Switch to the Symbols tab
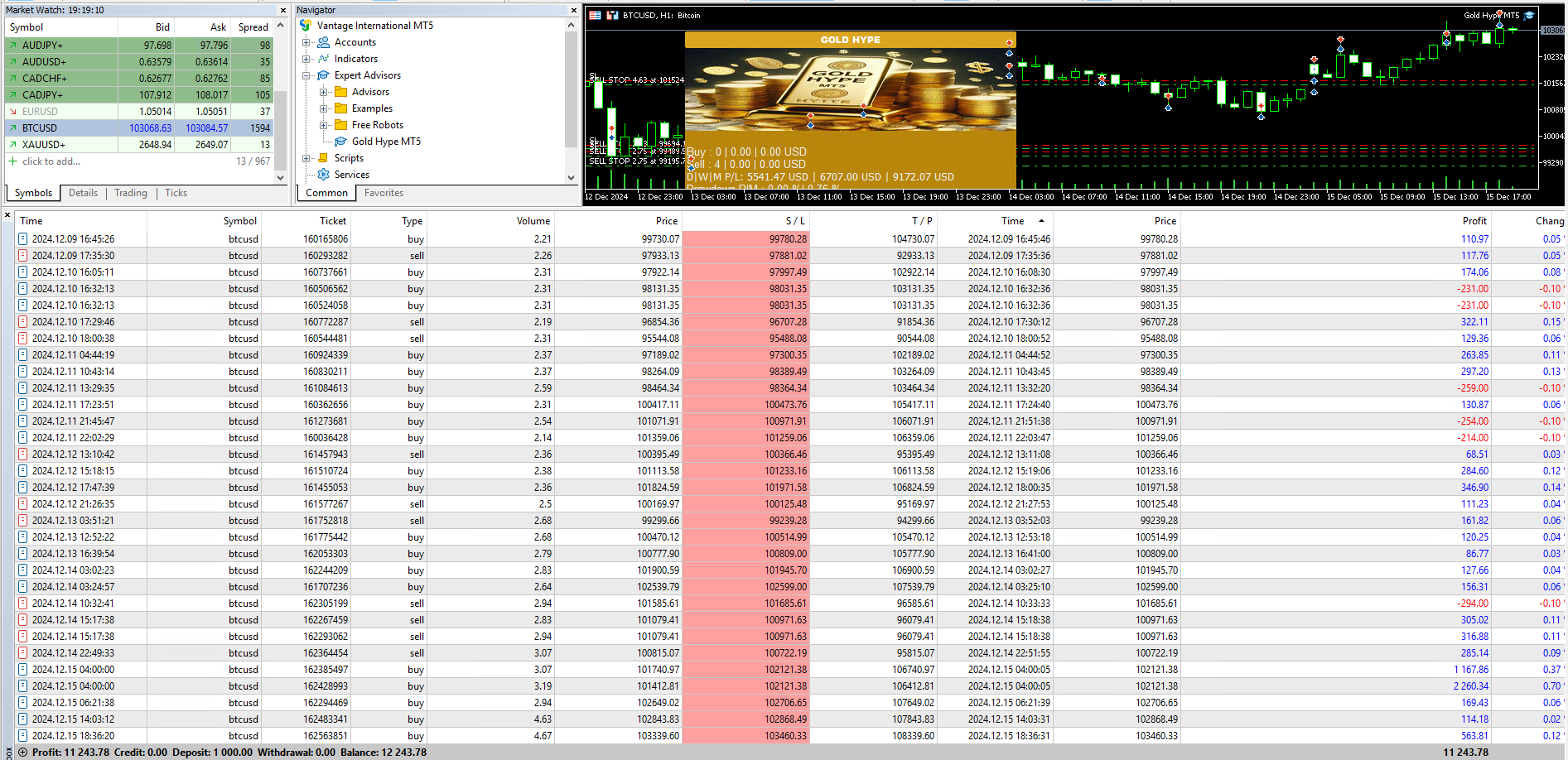The height and width of the screenshot is (760, 1568). click(x=33, y=193)
